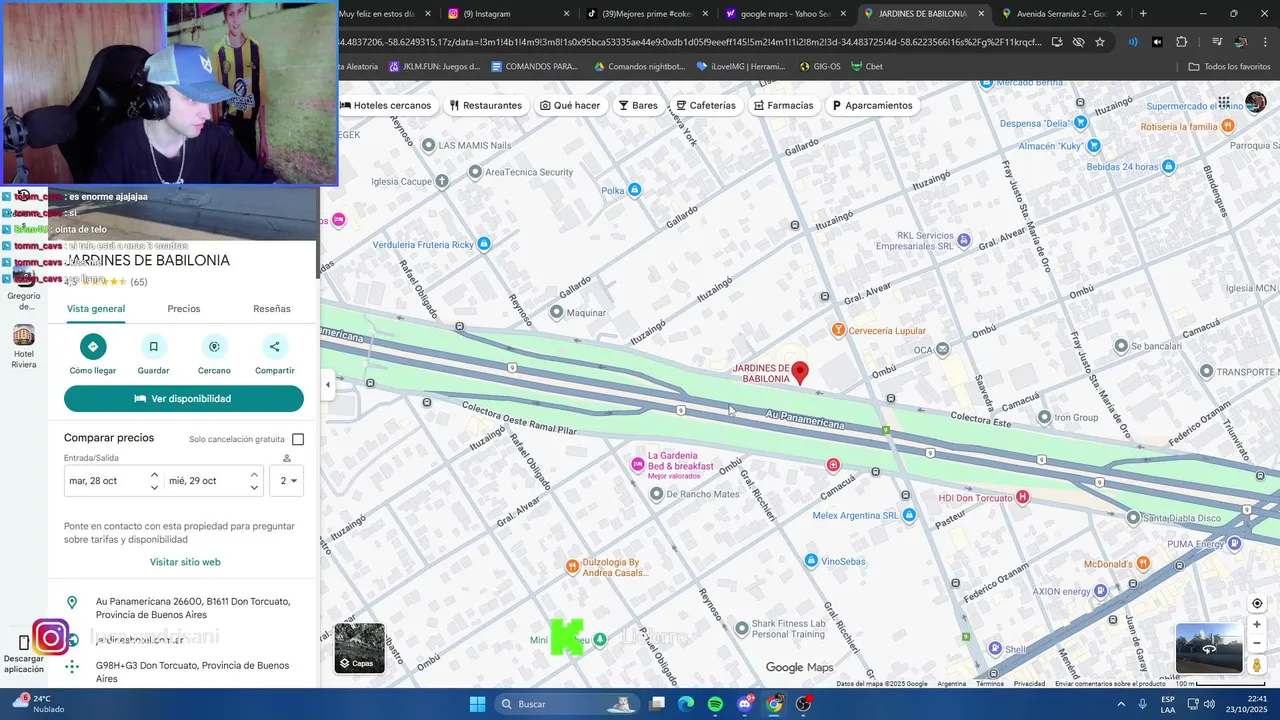The image size is (1280, 720).
Task: Select the Verdulería Frutería Ricky marker
Action: click(x=484, y=244)
